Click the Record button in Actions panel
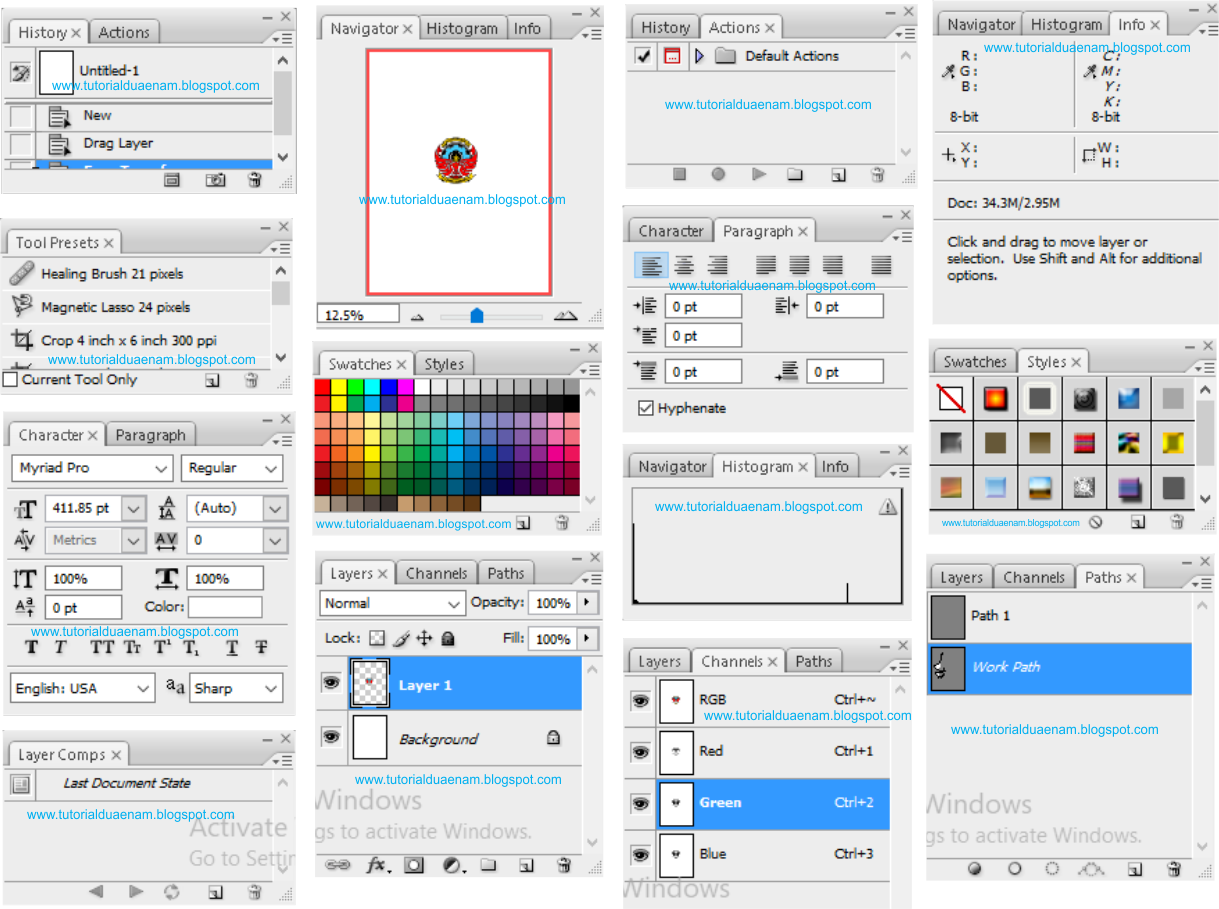This screenshot has width=1219, height=909. [x=719, y=174]
